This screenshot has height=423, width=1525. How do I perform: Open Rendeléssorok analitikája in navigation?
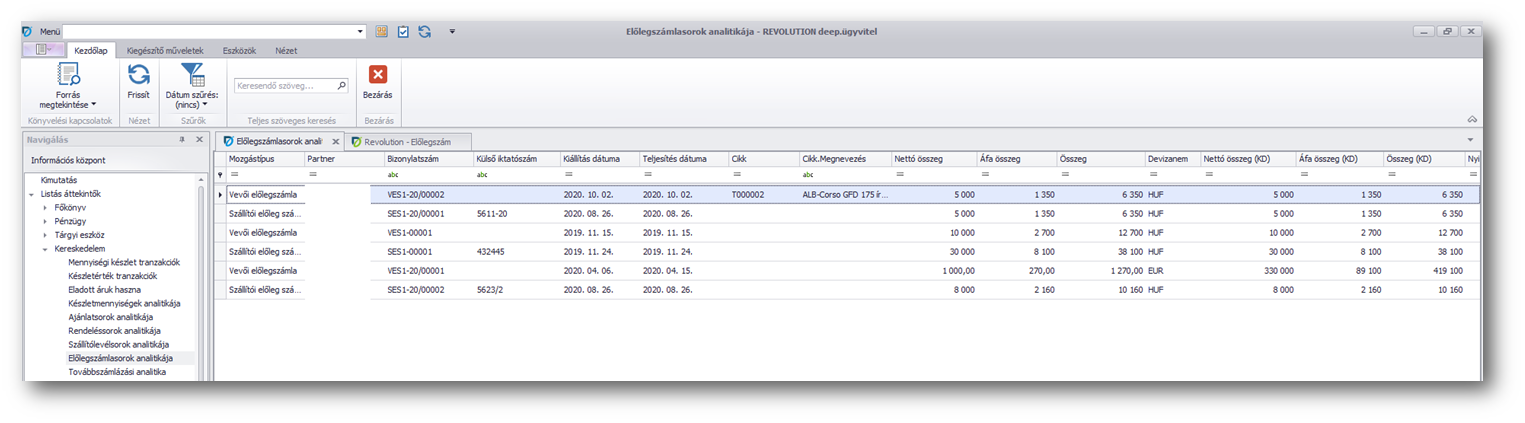click(x=114, y=331)
